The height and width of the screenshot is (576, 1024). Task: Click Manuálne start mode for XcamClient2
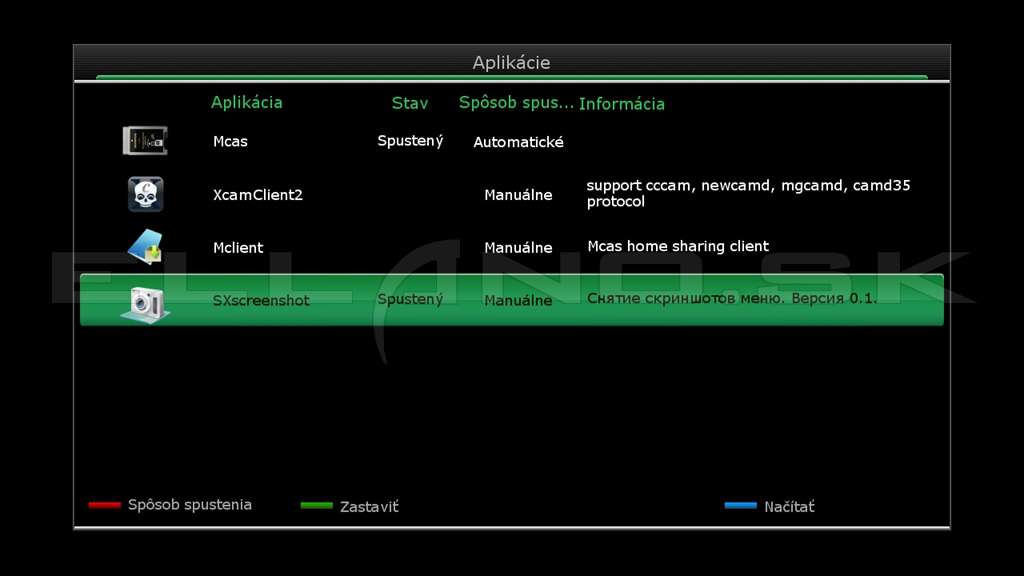pos(519,195)
